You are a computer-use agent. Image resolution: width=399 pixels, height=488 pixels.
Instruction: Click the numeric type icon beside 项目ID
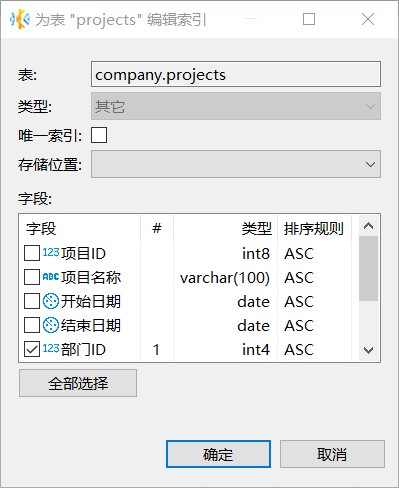pos(51,253)
